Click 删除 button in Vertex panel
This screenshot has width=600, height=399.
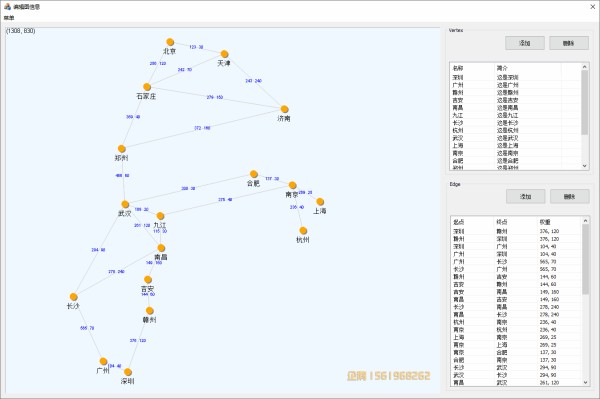(x=569, y=43)
